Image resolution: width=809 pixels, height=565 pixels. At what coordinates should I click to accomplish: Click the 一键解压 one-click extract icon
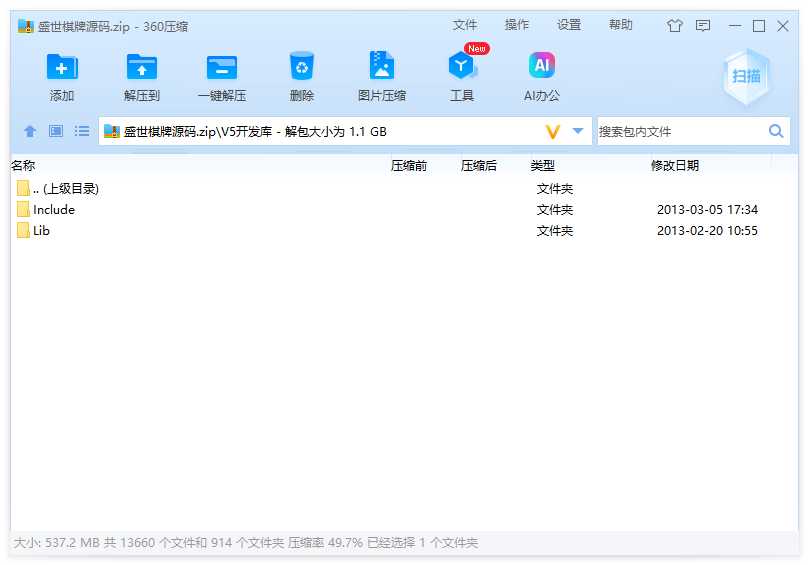222,67
